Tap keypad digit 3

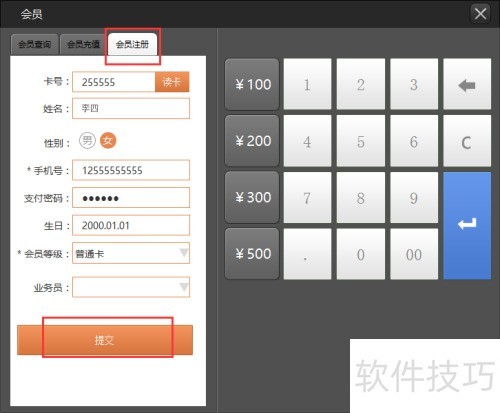point(414,84)
